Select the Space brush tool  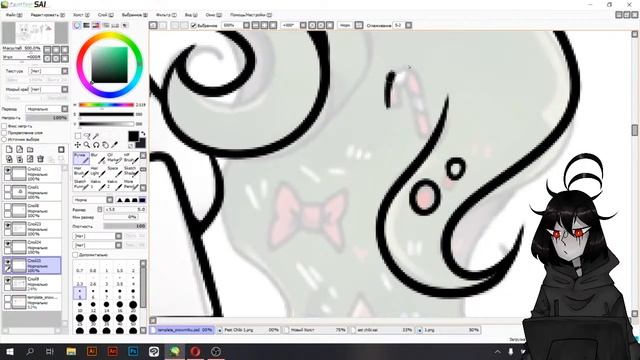tap(115, 171)
